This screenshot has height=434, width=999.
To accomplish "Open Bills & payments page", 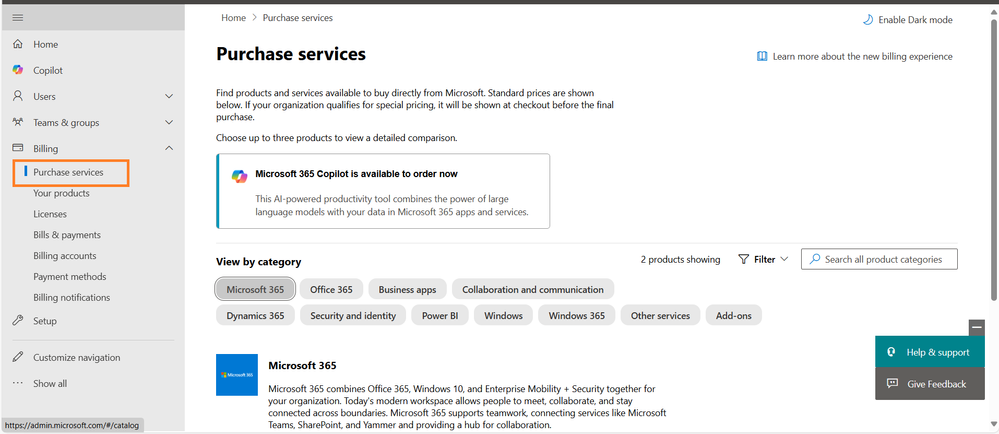I will (x=67, y=235).
